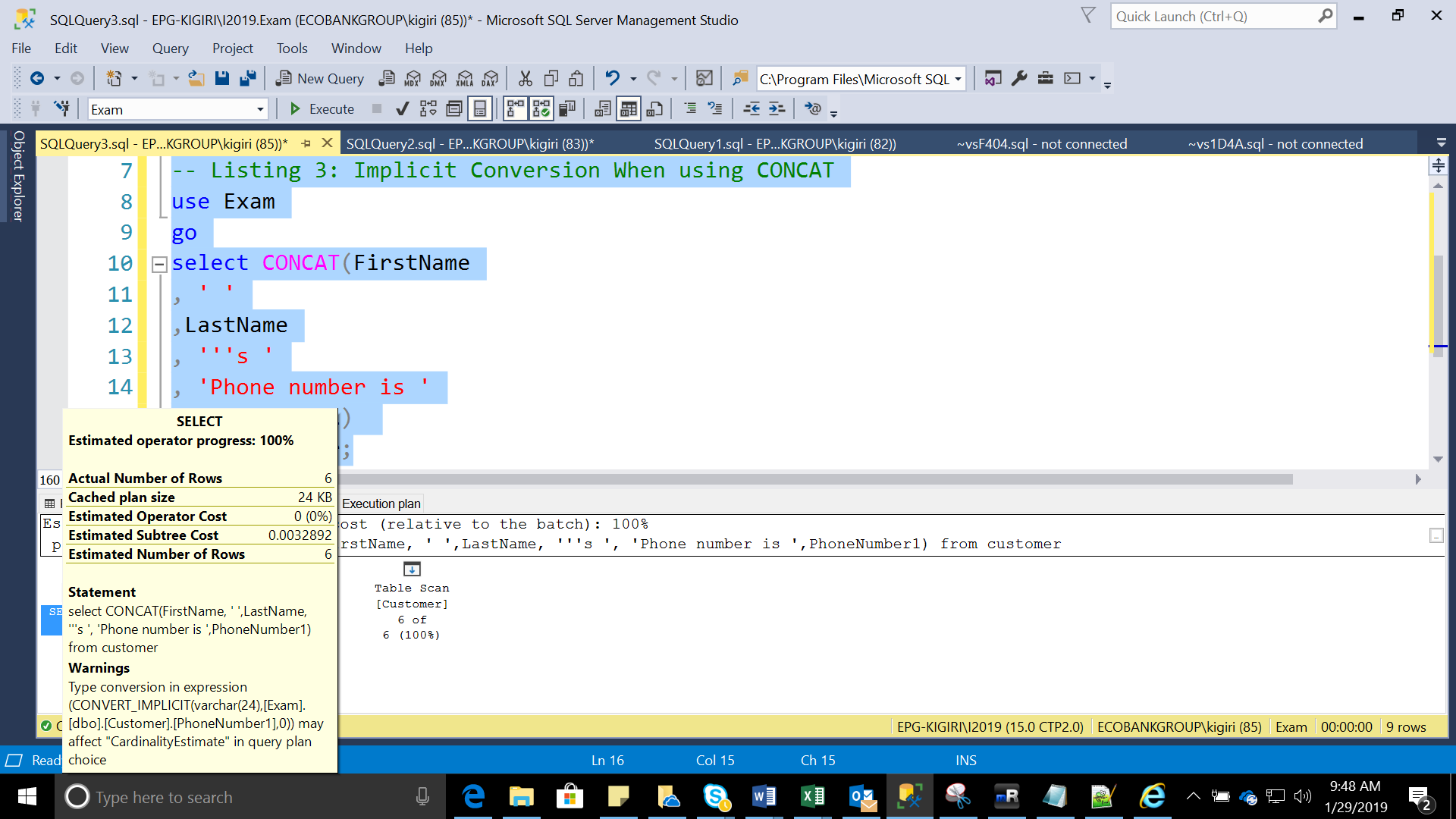Open the Query Options icon
Viewport: 1456px width, 819px height.
[x=454, y=109]
